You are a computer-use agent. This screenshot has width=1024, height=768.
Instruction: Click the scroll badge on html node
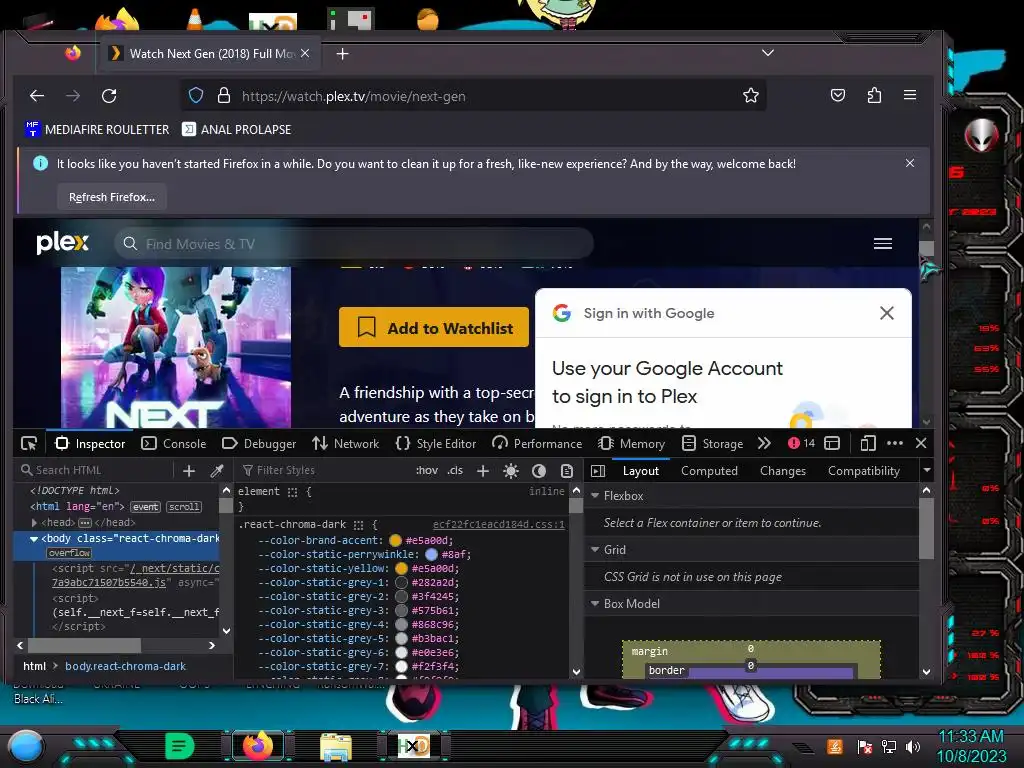coord(184,507)
